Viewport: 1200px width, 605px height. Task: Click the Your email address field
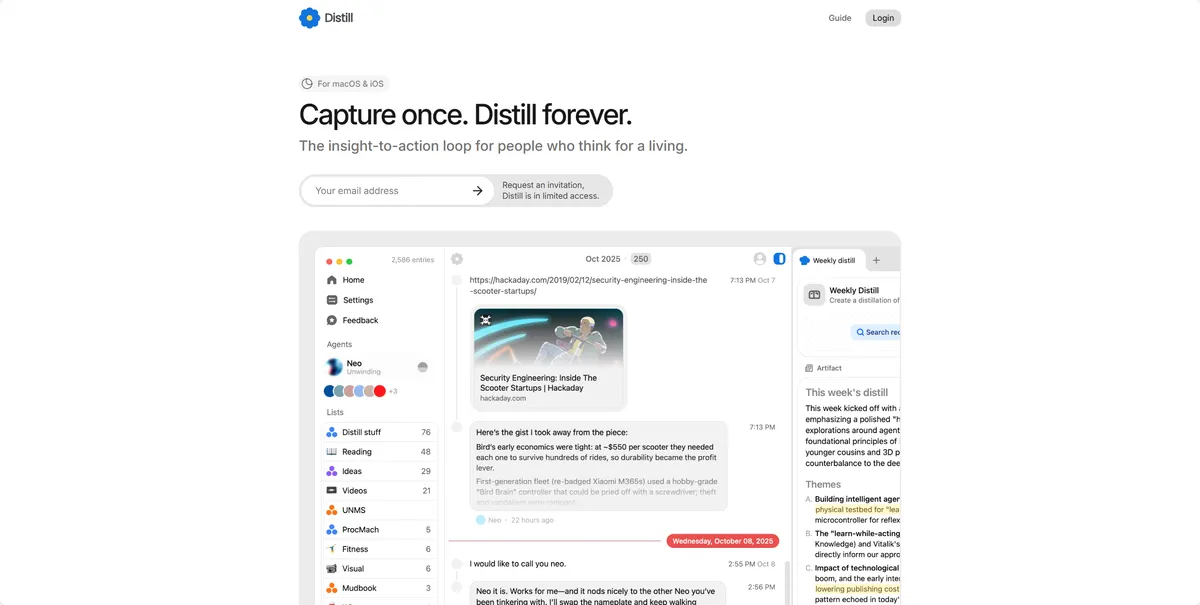(390, 191)
